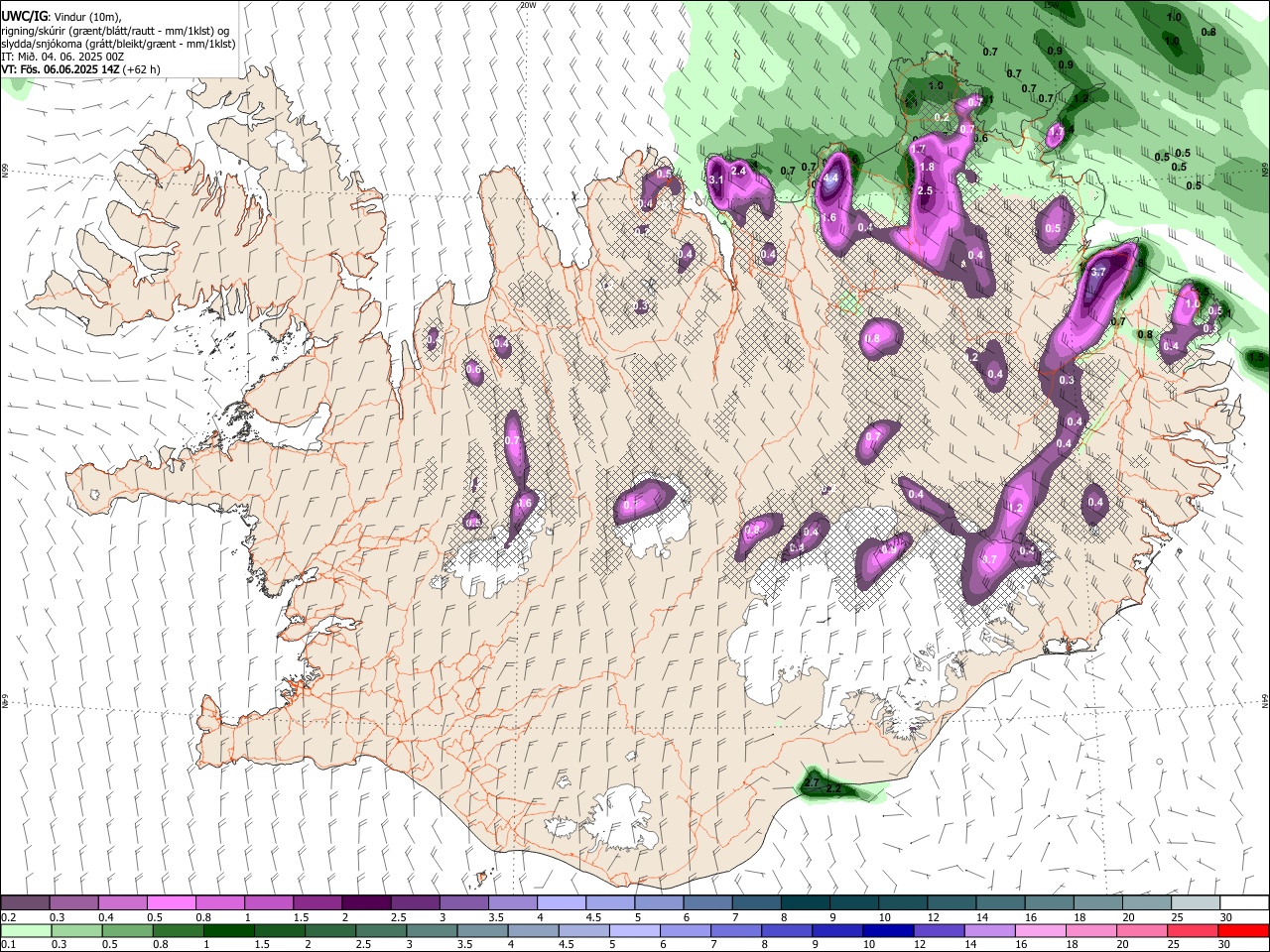Click the 2.4 snowfall value beside 3.1
Screen dimensions: 1270x952
(x=738, y=171)
